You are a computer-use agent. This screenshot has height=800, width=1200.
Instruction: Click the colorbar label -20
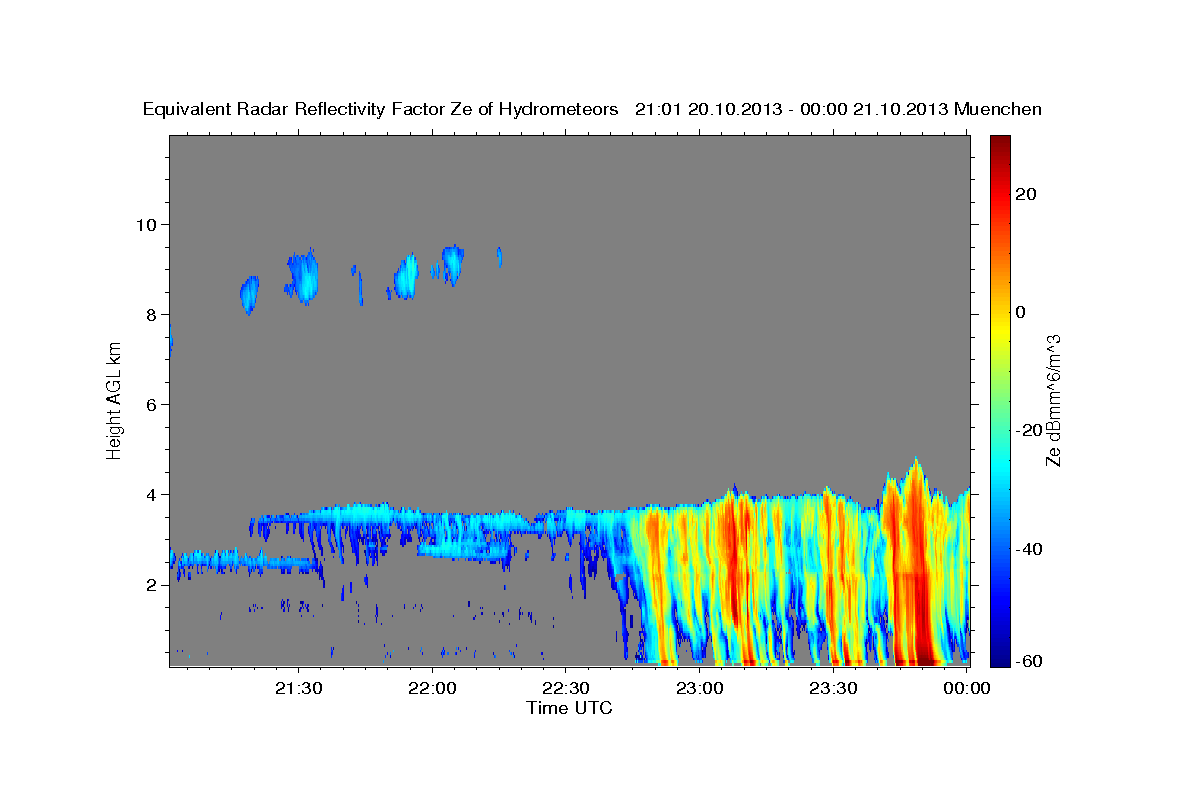point(1029,430)
